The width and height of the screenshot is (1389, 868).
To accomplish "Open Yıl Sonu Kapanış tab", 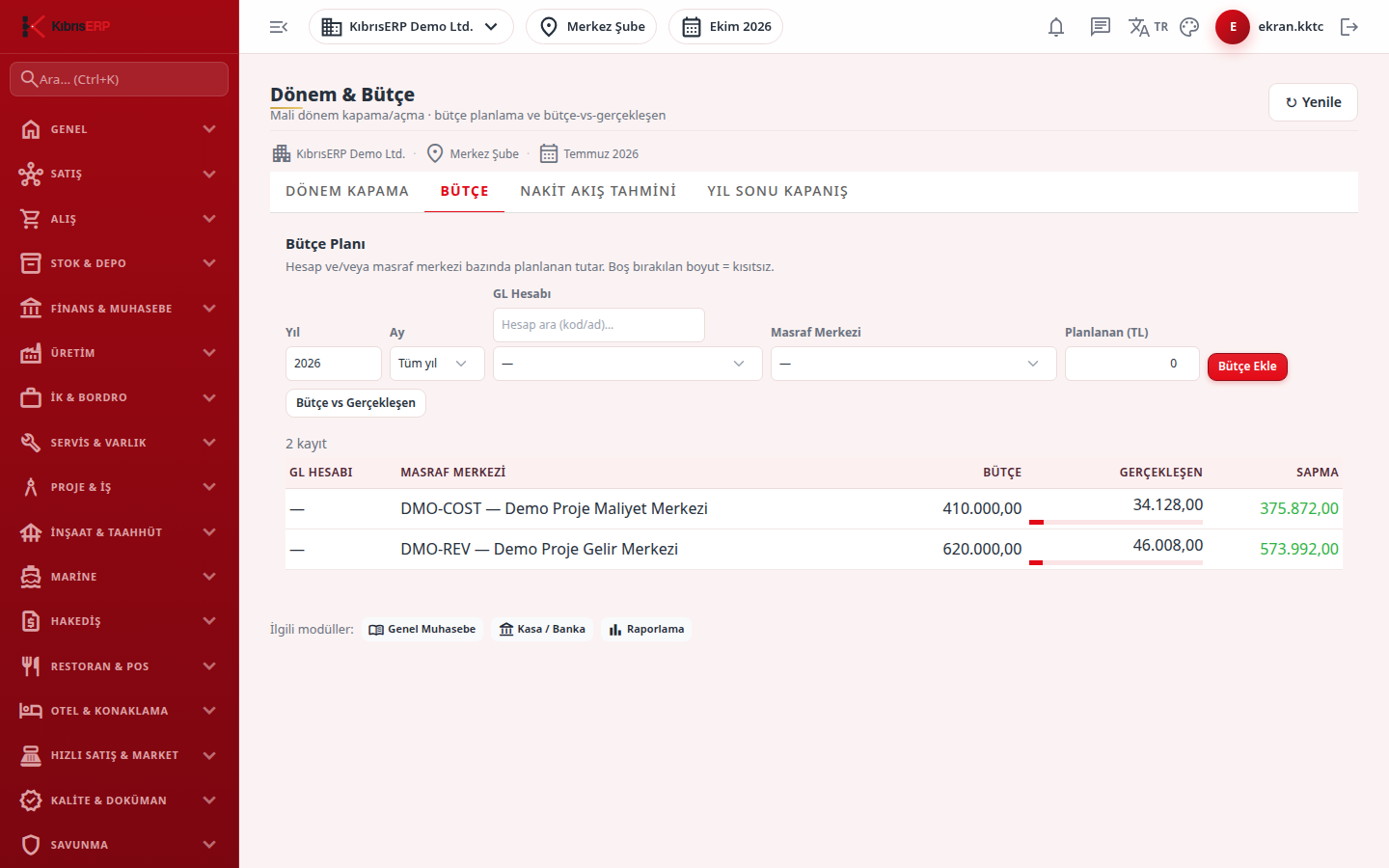I will tap(777, 192).
